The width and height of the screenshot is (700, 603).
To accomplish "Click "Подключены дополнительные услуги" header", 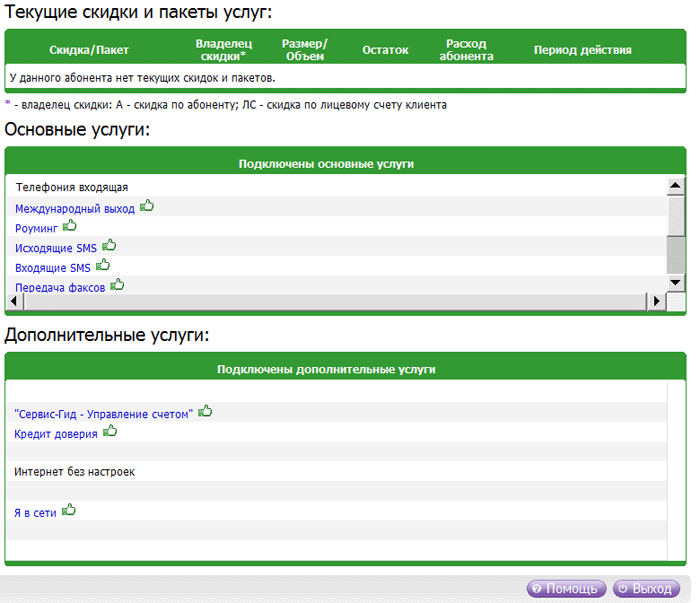I will [326, 370].
